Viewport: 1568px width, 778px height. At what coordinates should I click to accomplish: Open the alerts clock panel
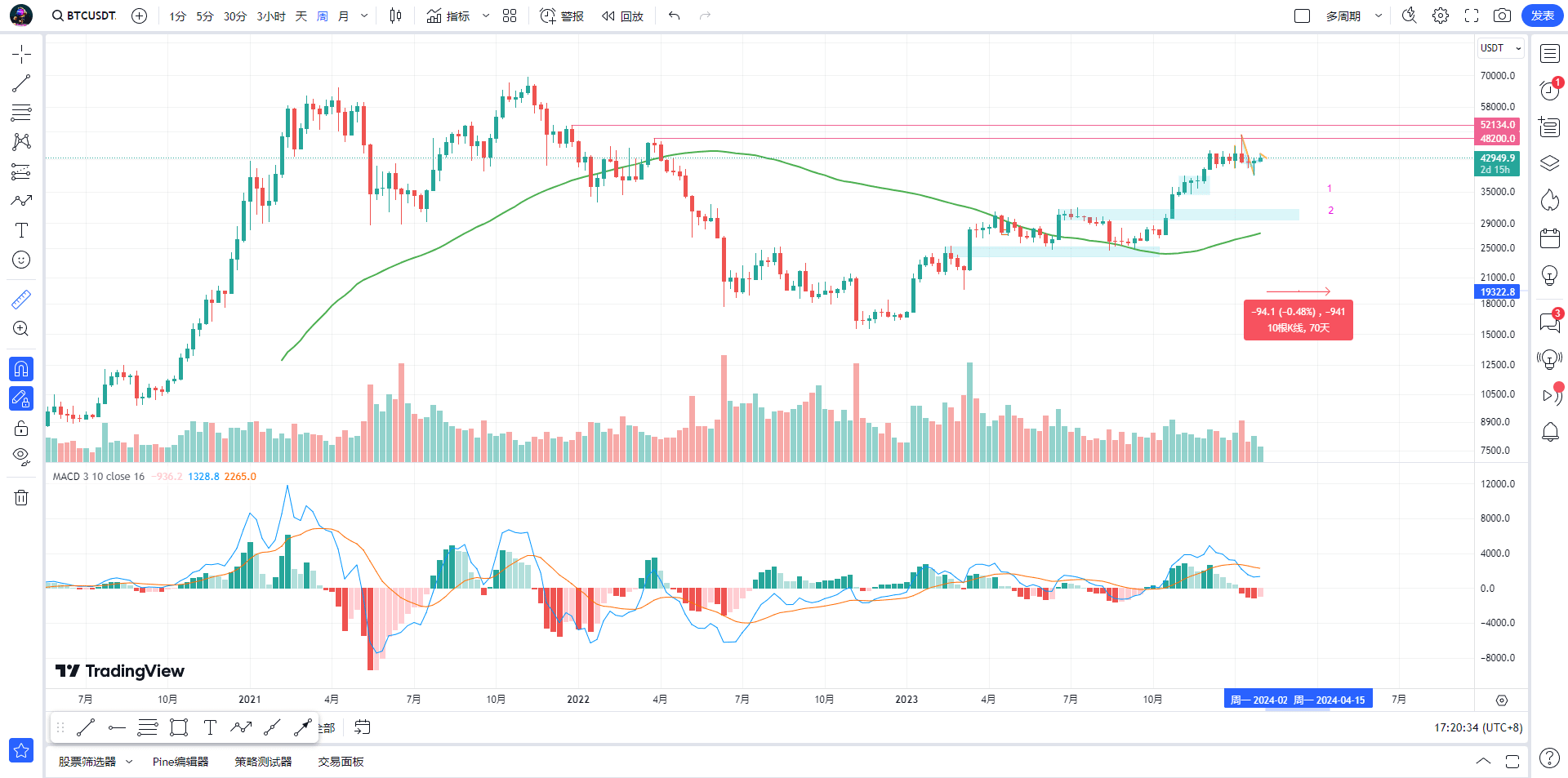[x=1550, y=90]
